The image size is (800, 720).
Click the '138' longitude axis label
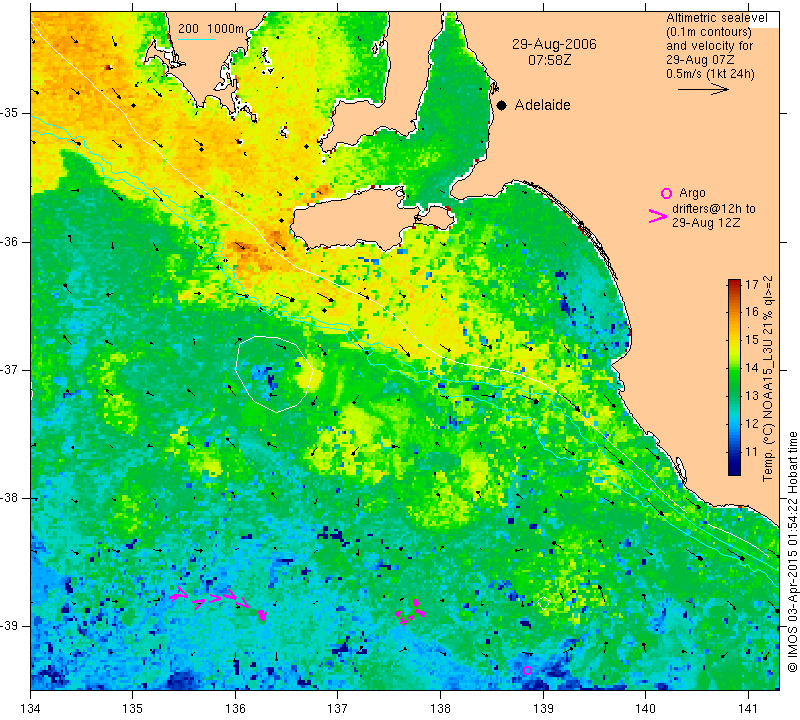point(440,708)
